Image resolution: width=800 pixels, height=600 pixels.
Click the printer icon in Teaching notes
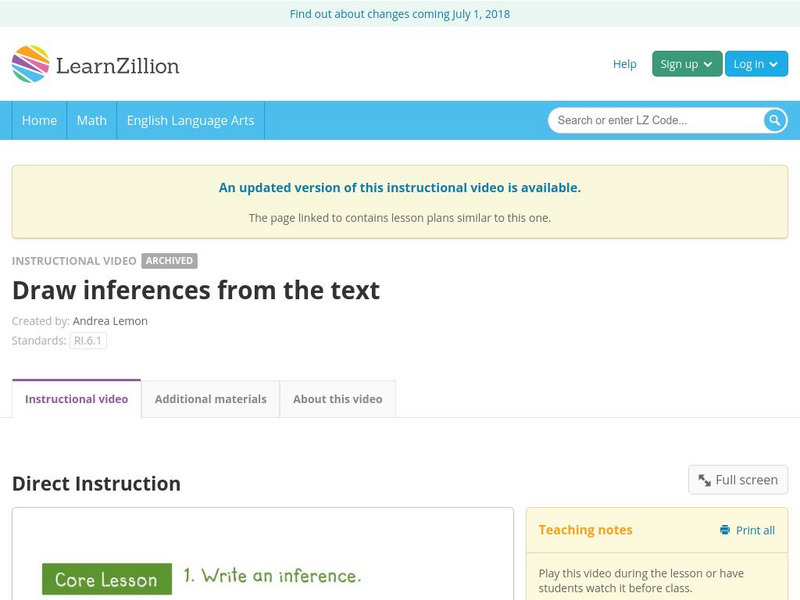(725, 530)
